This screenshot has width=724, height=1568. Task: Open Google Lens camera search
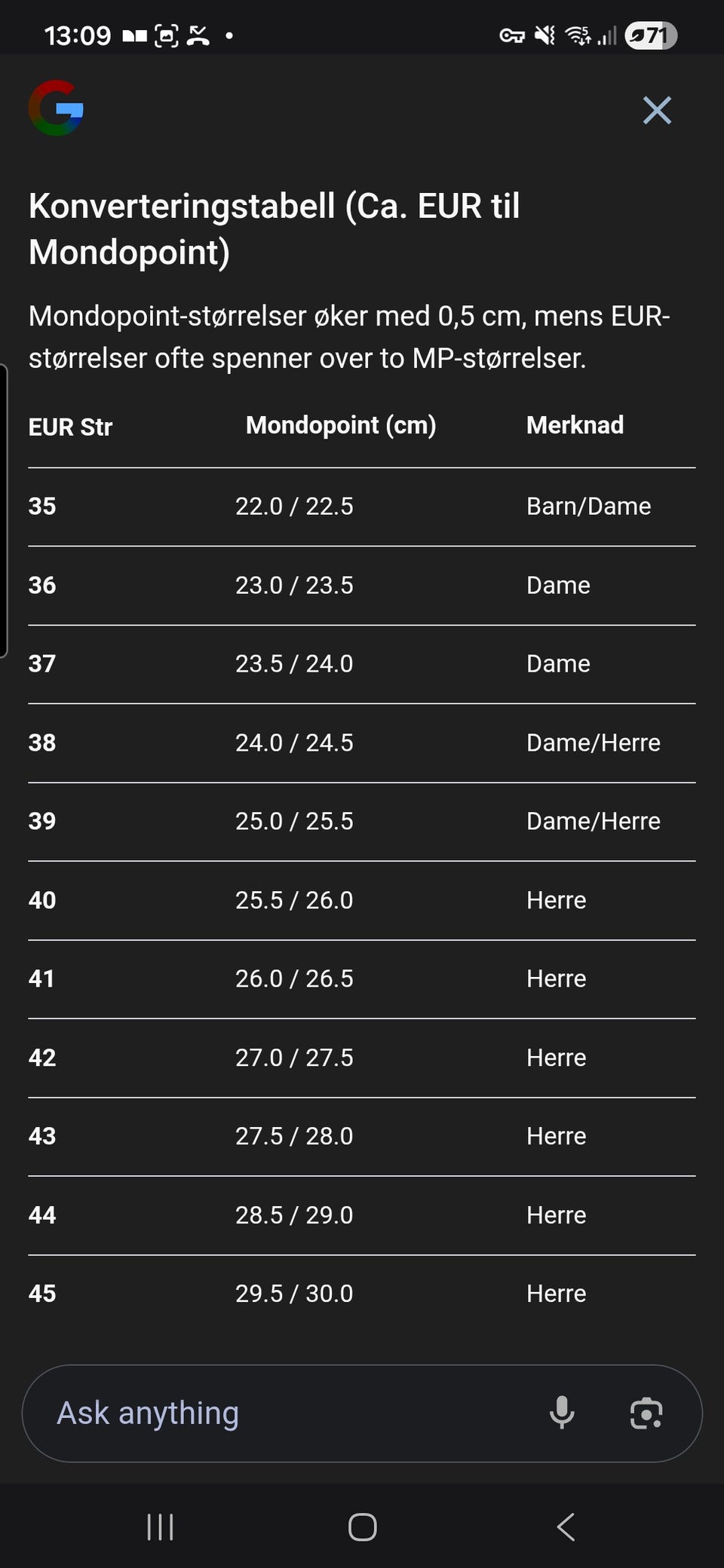click(646, 1413)
